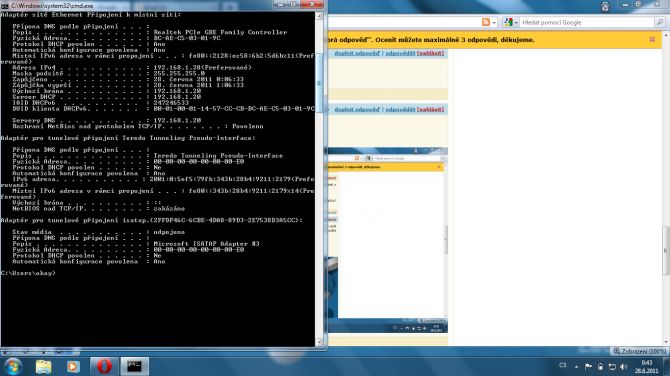Switch to the Opera browser taskbar button

(x=104, y=367)
